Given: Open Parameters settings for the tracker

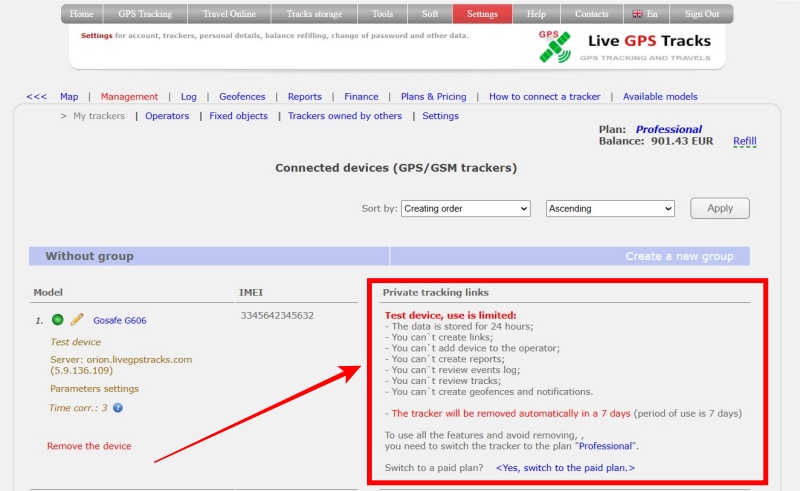Looking at the screenshot, I should pyautogui.click(x=94, y=389).
